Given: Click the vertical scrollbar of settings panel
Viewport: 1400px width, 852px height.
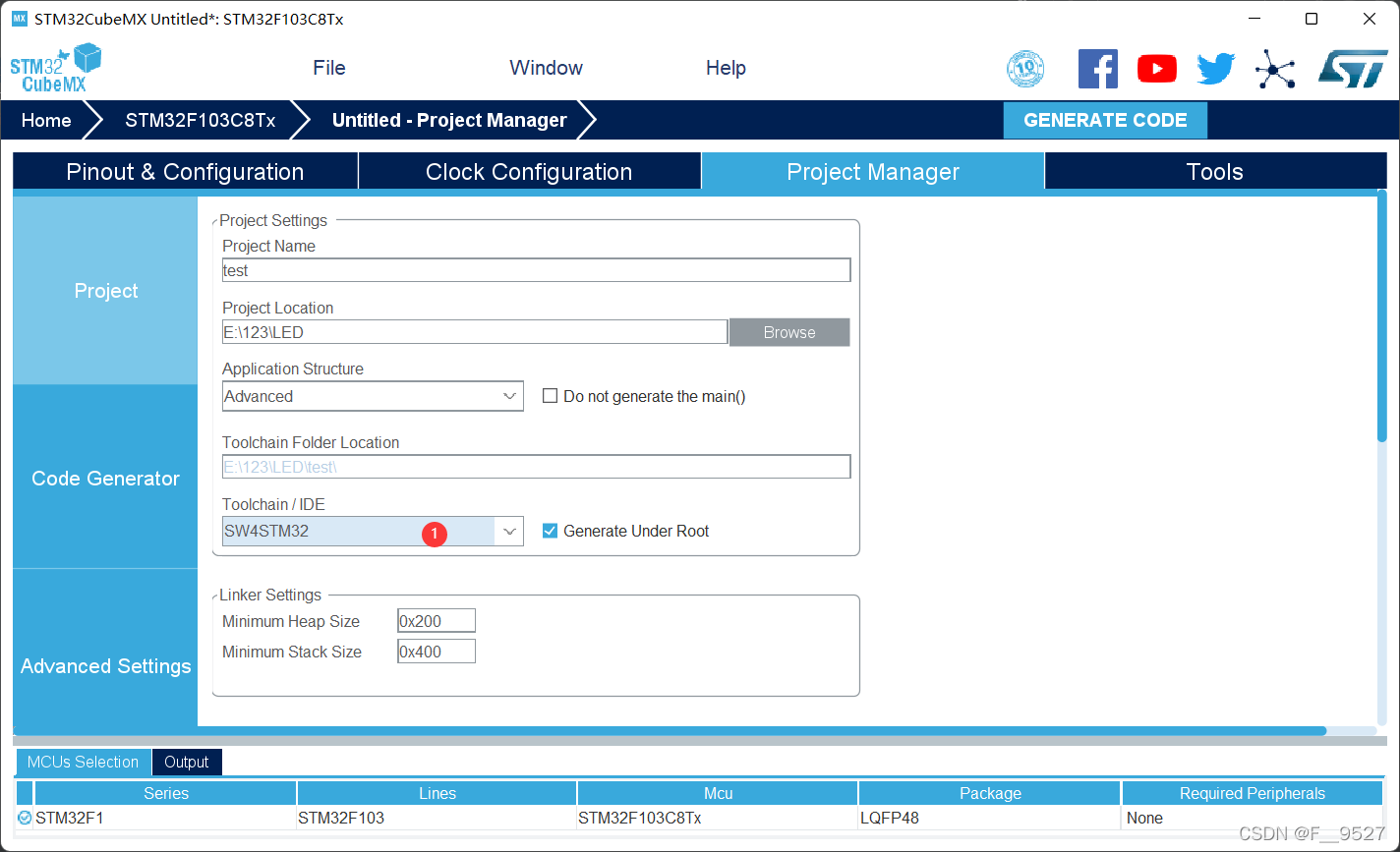Looking at the screenshot, I should coord(1382,314).
